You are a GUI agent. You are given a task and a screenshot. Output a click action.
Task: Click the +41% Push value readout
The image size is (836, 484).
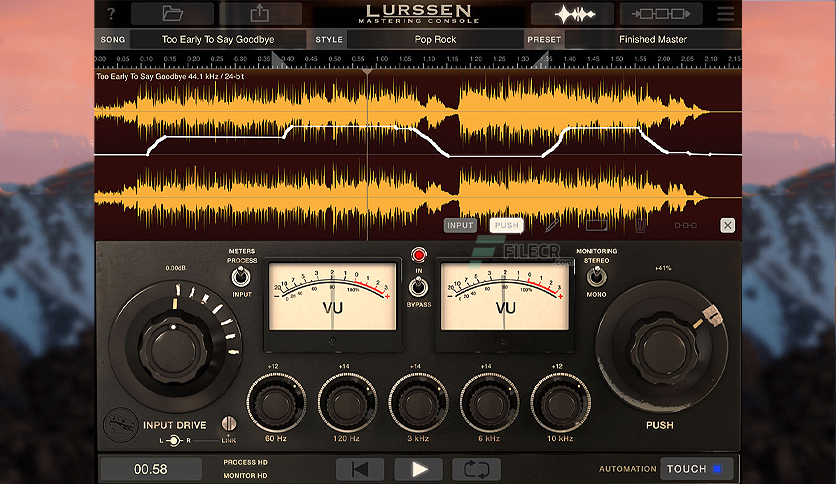pos(663,268)
